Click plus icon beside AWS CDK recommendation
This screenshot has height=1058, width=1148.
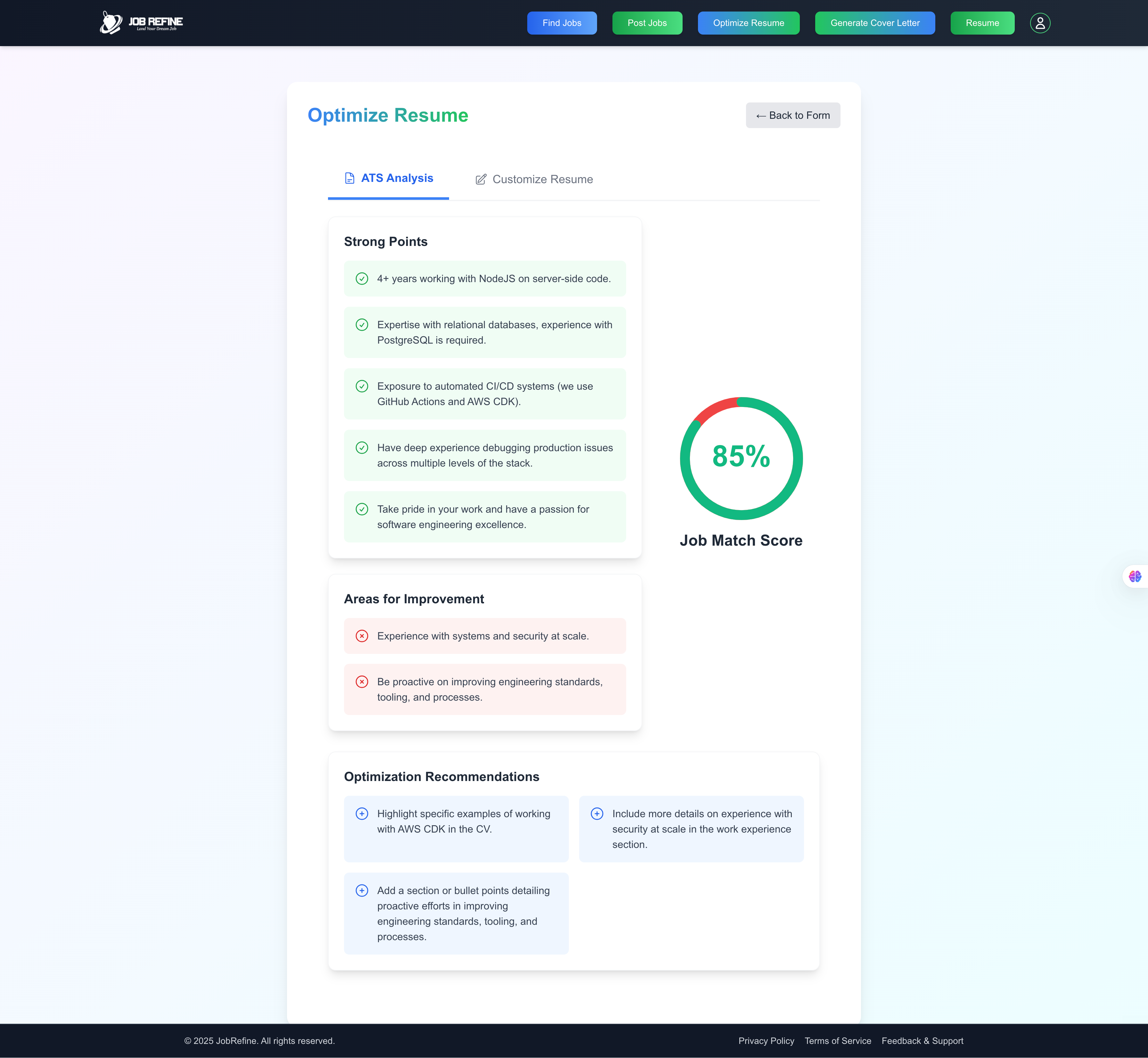362,814
